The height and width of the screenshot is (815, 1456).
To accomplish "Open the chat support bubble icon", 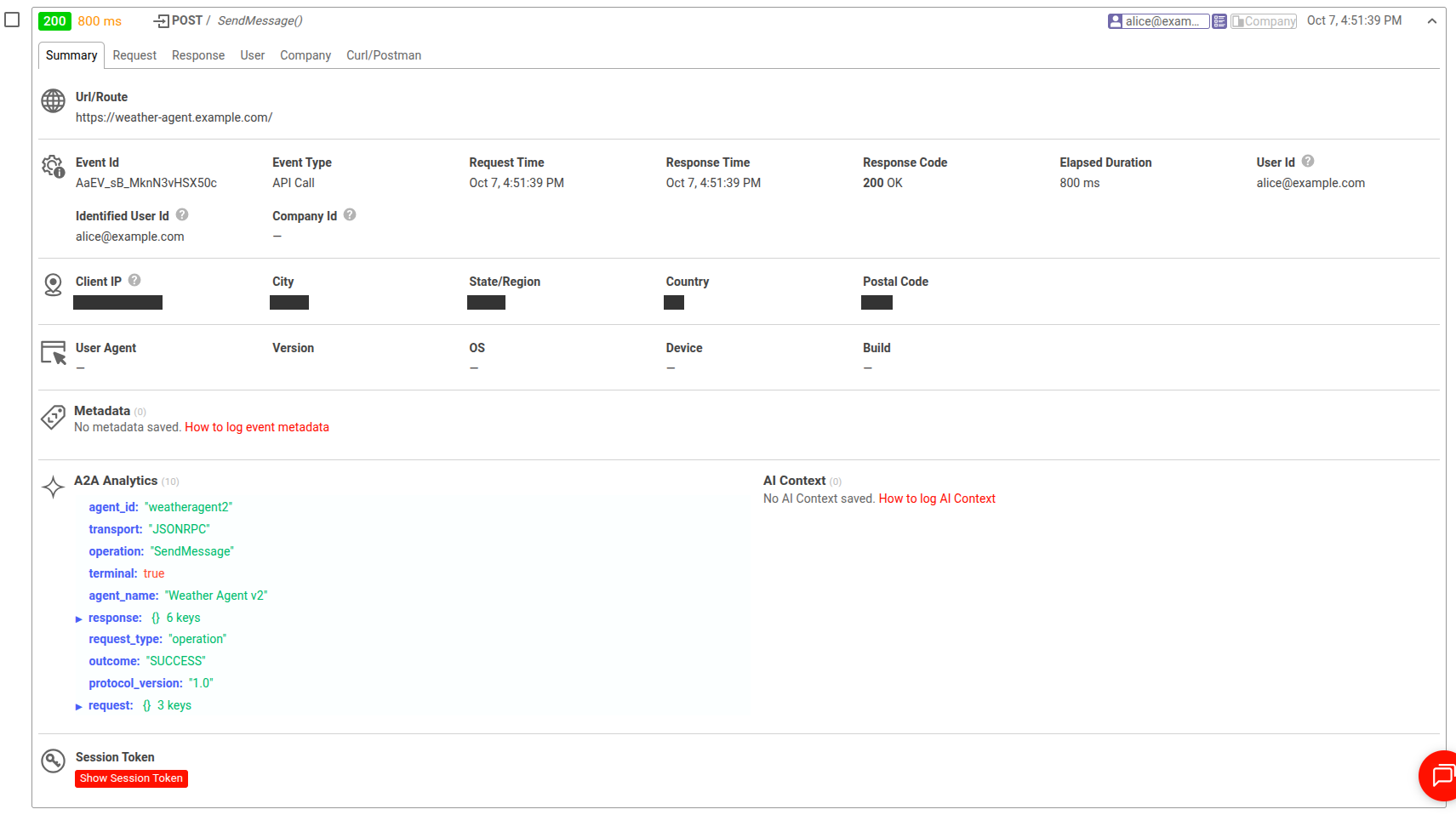I will (1442, 775).
